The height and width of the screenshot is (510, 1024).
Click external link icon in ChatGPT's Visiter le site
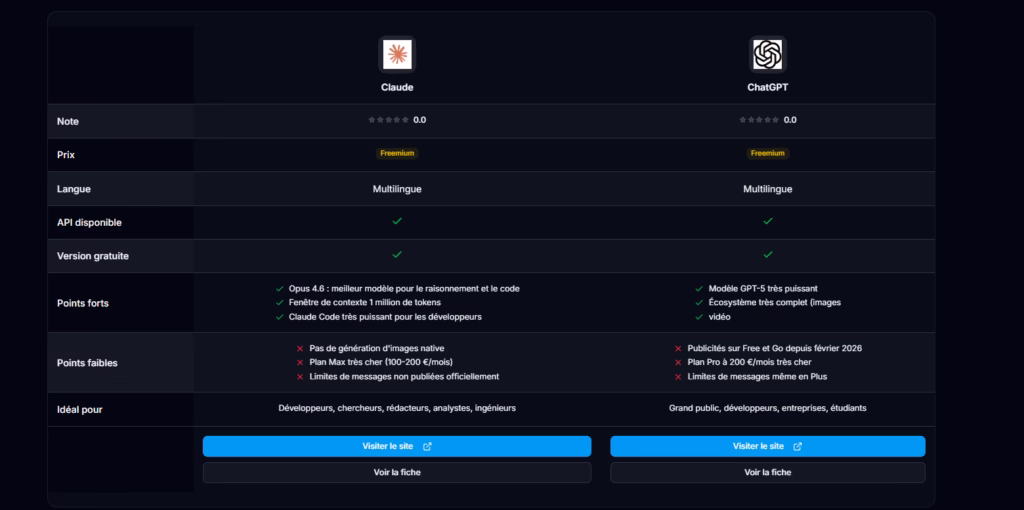coord(797,447)
